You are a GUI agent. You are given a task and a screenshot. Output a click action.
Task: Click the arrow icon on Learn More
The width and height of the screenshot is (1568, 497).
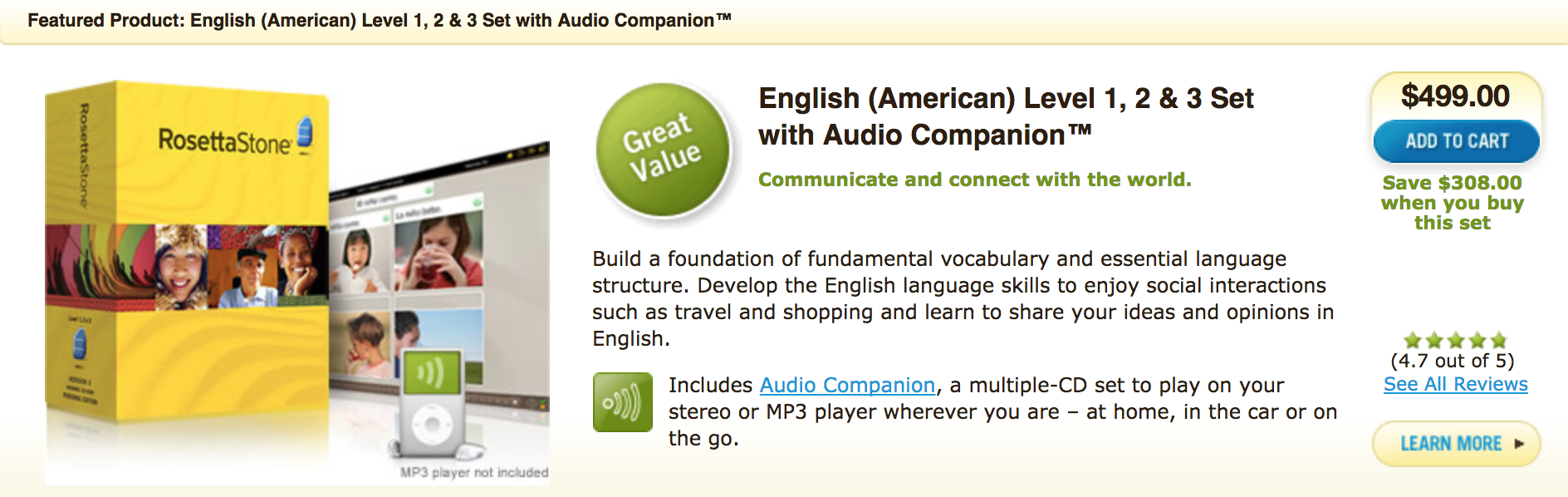[x=1519, y=444]
